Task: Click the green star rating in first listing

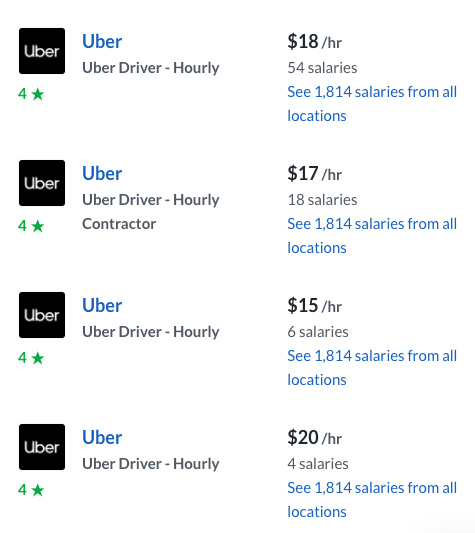Action: pos(31,94)
